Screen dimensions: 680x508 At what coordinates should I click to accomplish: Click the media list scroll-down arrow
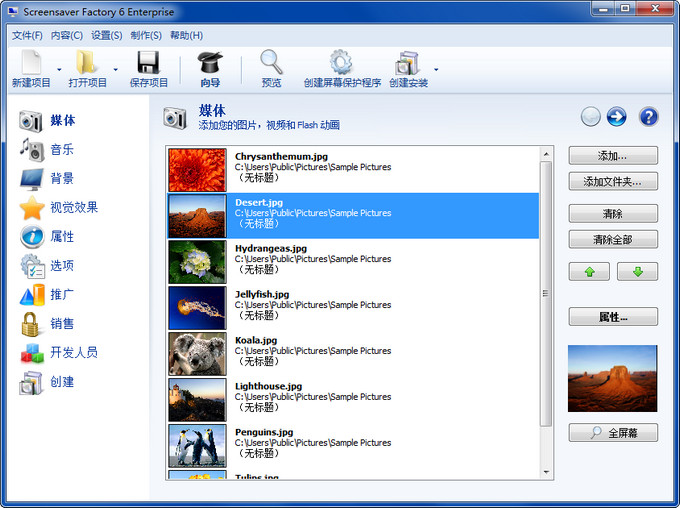(546, 472)
